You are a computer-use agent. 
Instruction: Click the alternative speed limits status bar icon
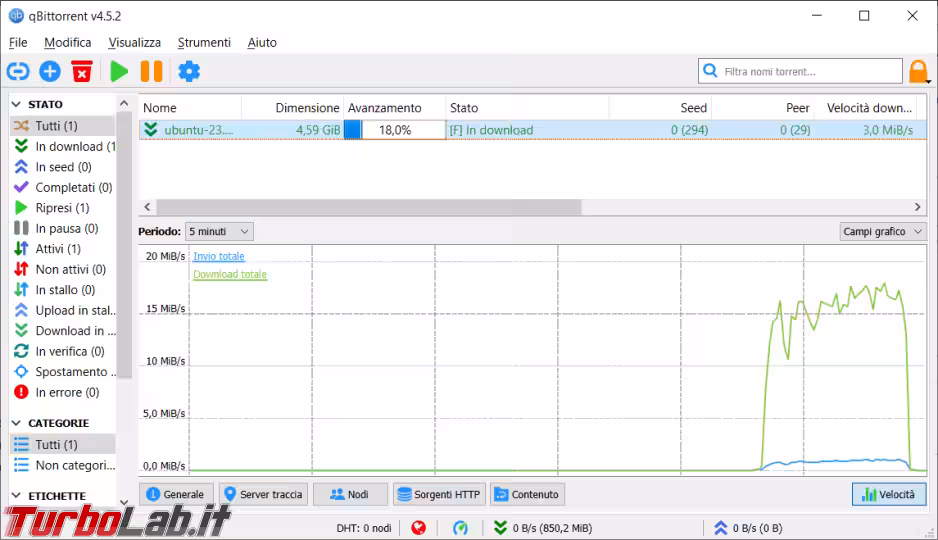[x=460, y=528]
